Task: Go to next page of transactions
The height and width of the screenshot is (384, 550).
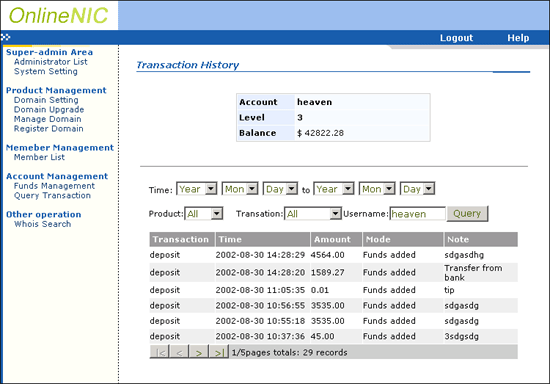Action: point(199,352)
